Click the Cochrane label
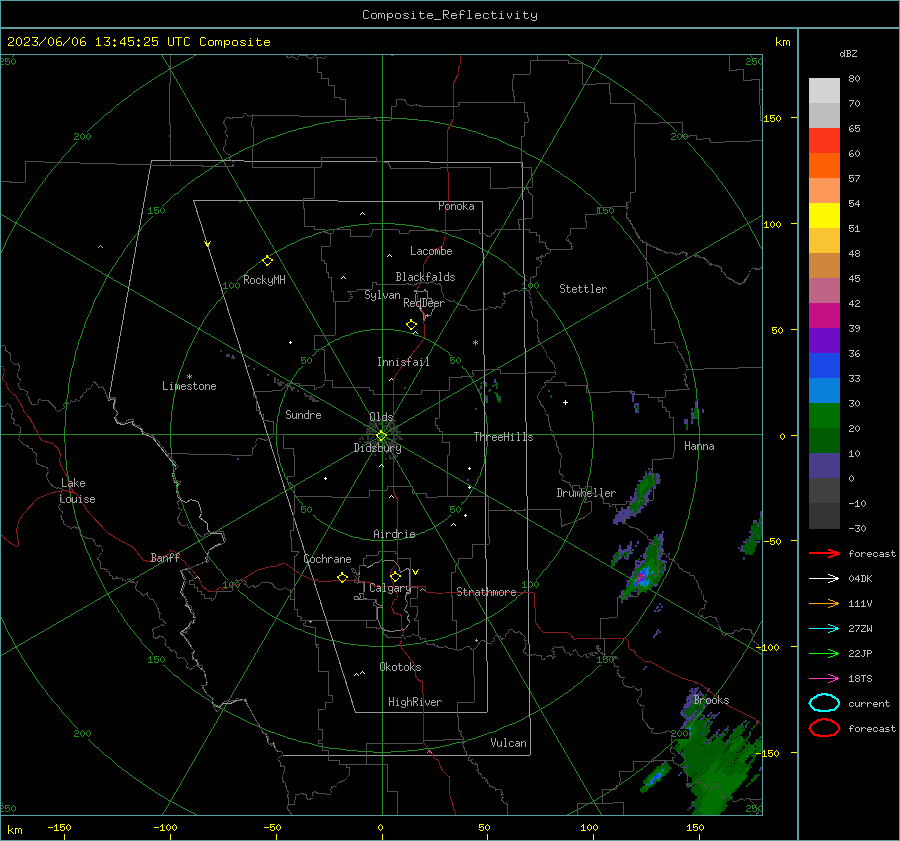This screenshot has height=841, width=900. click(x=327, y=559)
